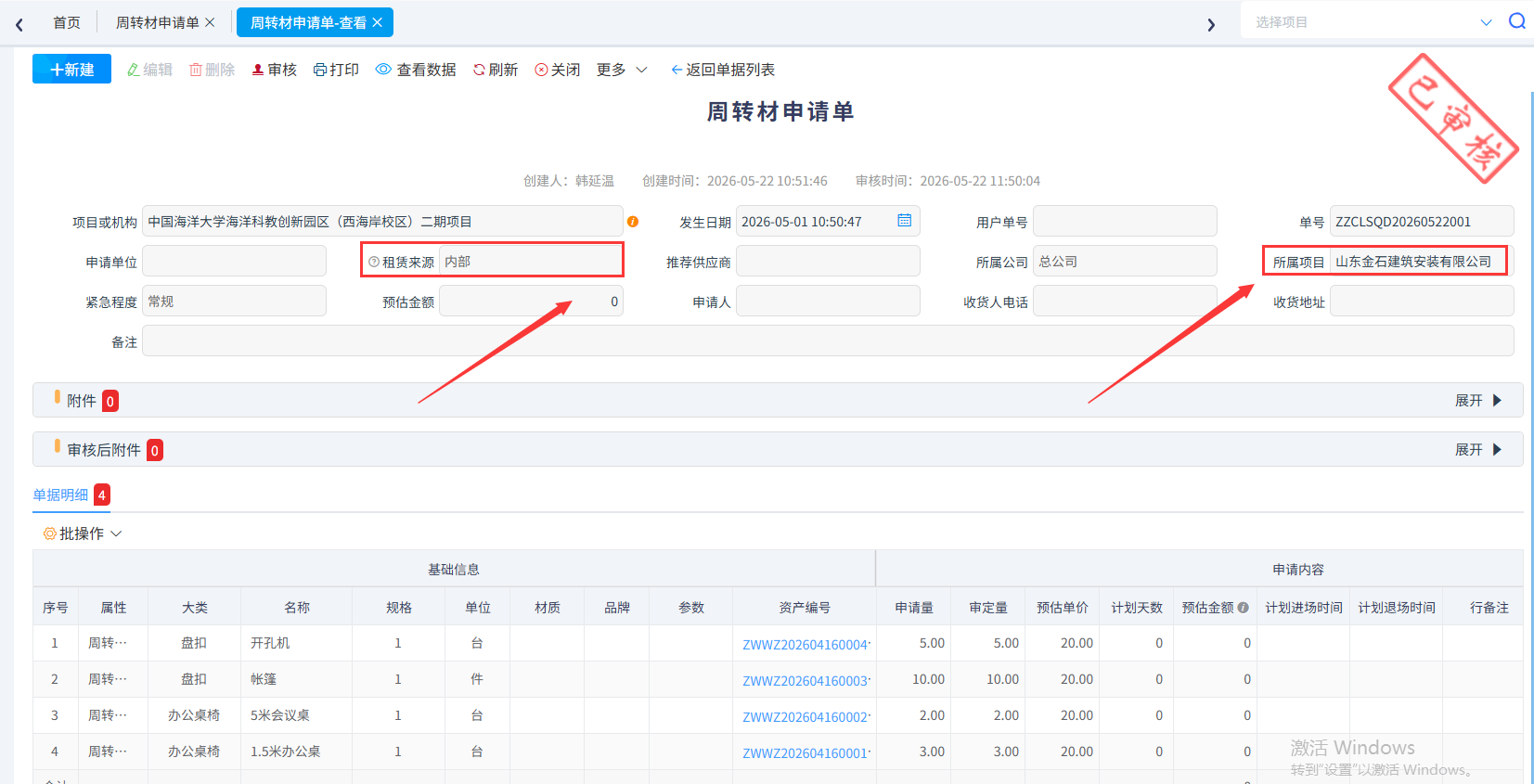This screenshot has height=784, width=1534.
Task: Click the 关闭 button in toolbar
Action: pos(558,70)
